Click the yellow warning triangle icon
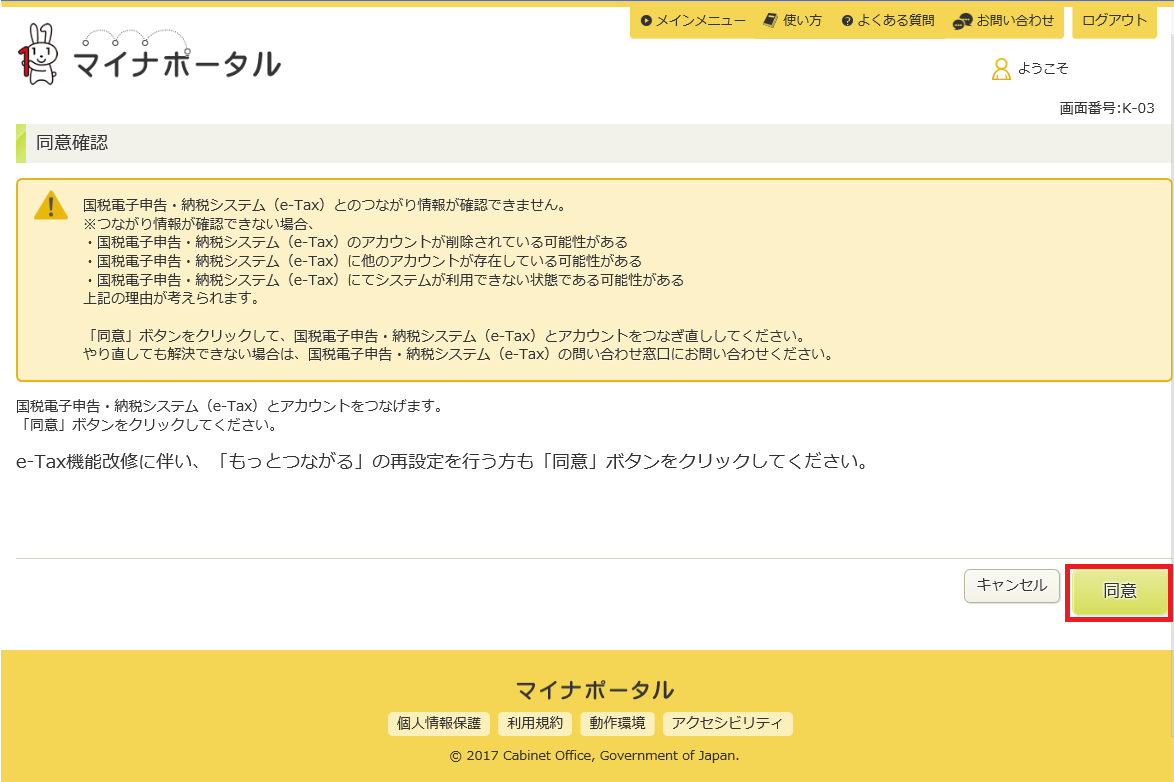Screen dimensions: 1174x782 (x=51, y=205)
